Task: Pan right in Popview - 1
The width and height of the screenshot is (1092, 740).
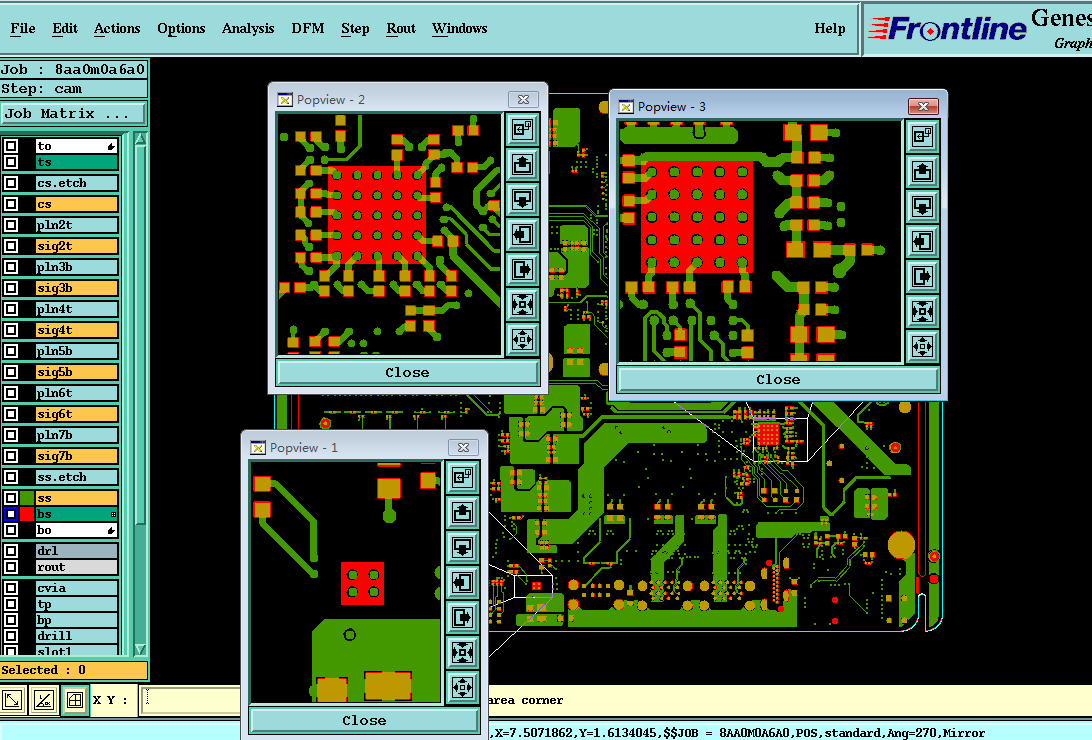Action: coord(462,617)
